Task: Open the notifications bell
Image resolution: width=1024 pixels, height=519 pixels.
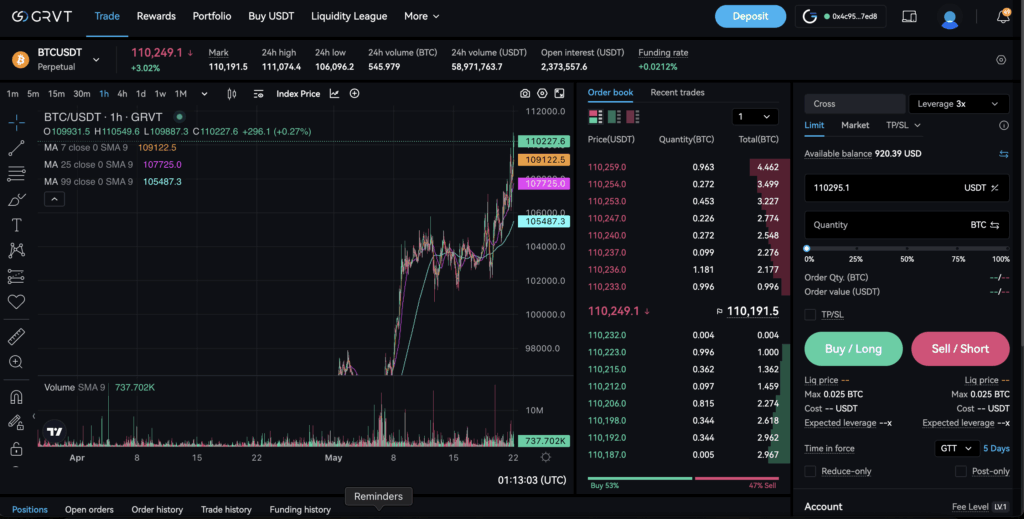Action: tap(1003, 16)
